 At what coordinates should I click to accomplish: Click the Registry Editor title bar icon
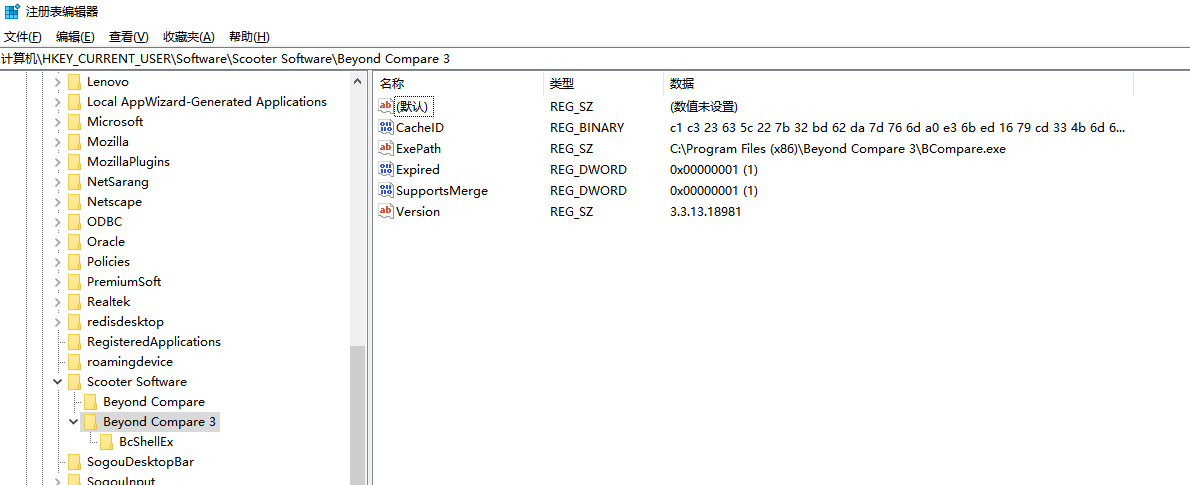[x=12, y=11]
